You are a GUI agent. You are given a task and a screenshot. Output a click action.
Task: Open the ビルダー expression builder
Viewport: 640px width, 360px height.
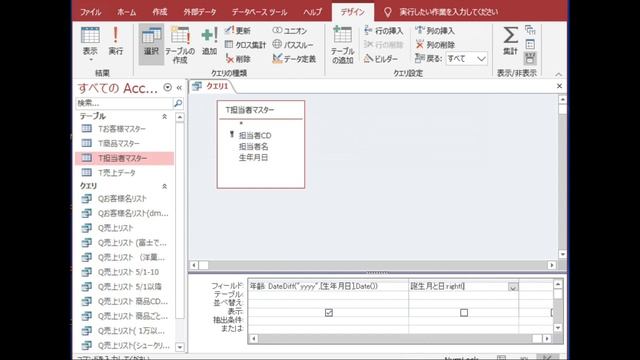tap(381, 59)
